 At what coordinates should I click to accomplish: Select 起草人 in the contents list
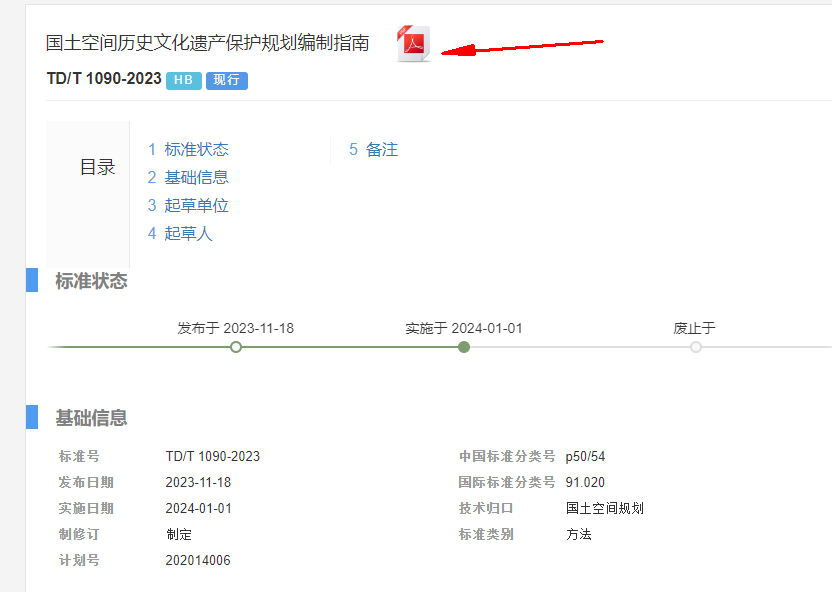(180, 233)
